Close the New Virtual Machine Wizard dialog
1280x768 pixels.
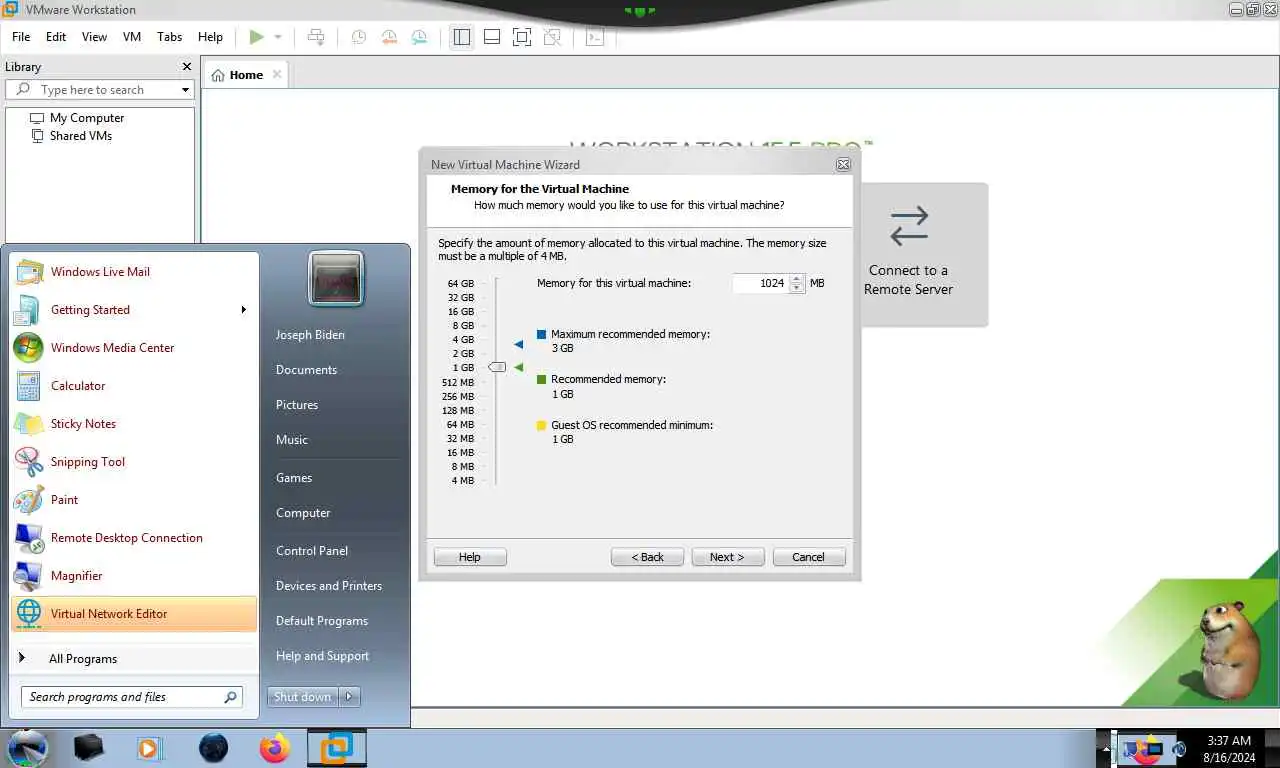click(843, 164)
